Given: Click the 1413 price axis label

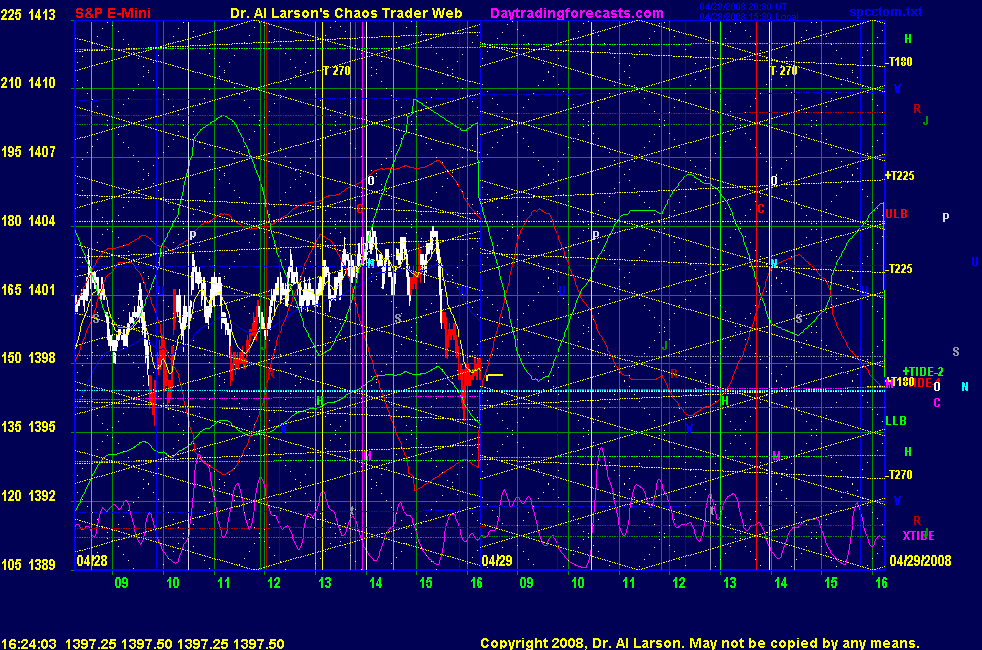Looking at the screenshot, I should click(x=43, y=14).
